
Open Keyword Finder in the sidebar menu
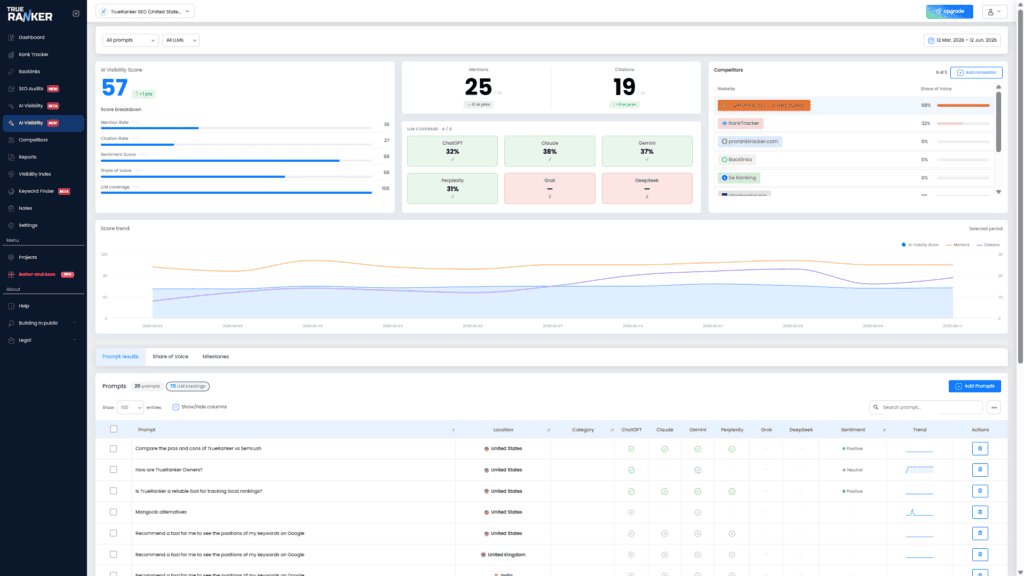click(x=43, y=191)
